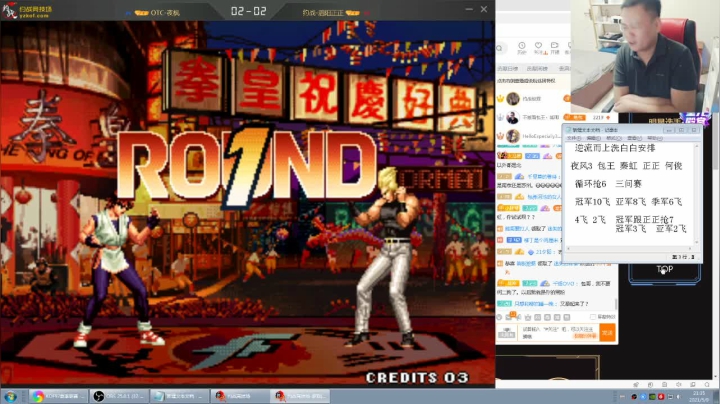Image resolution: width=720 pixels, height=404 pixels.
Task: Switch to KOF97 taskbar item
Action: pyautogui.click(x=58, y=396)
